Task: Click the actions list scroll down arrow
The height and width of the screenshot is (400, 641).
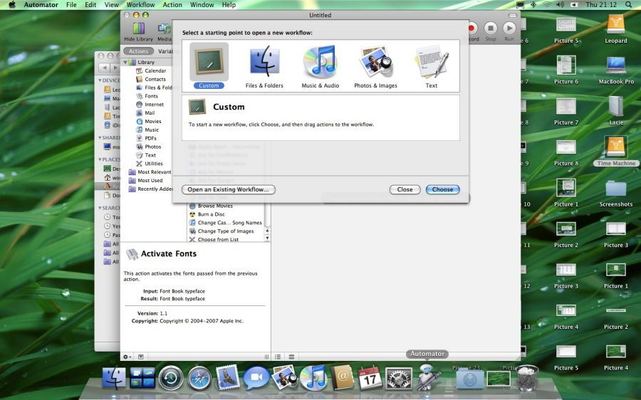Action: [267, 238]
